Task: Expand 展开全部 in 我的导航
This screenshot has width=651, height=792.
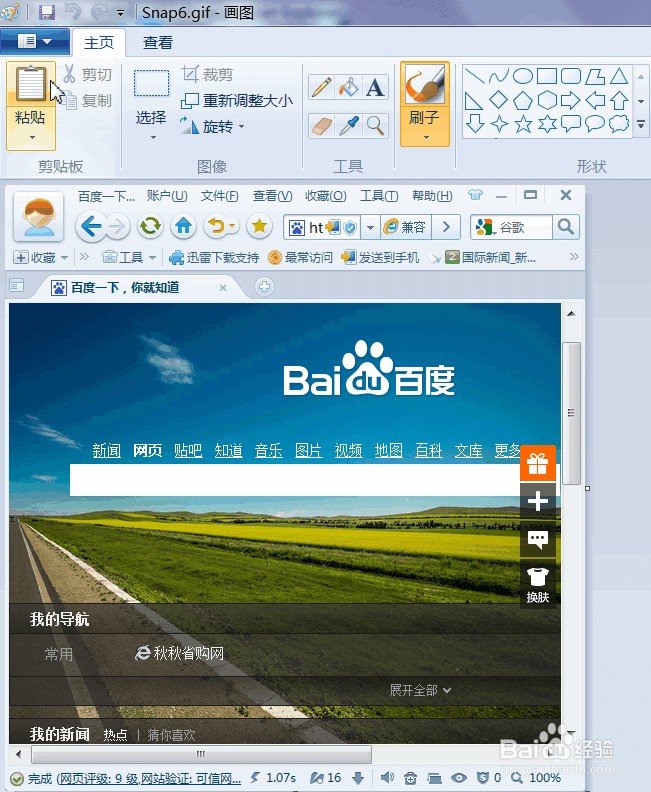Action: coord(420,690)
